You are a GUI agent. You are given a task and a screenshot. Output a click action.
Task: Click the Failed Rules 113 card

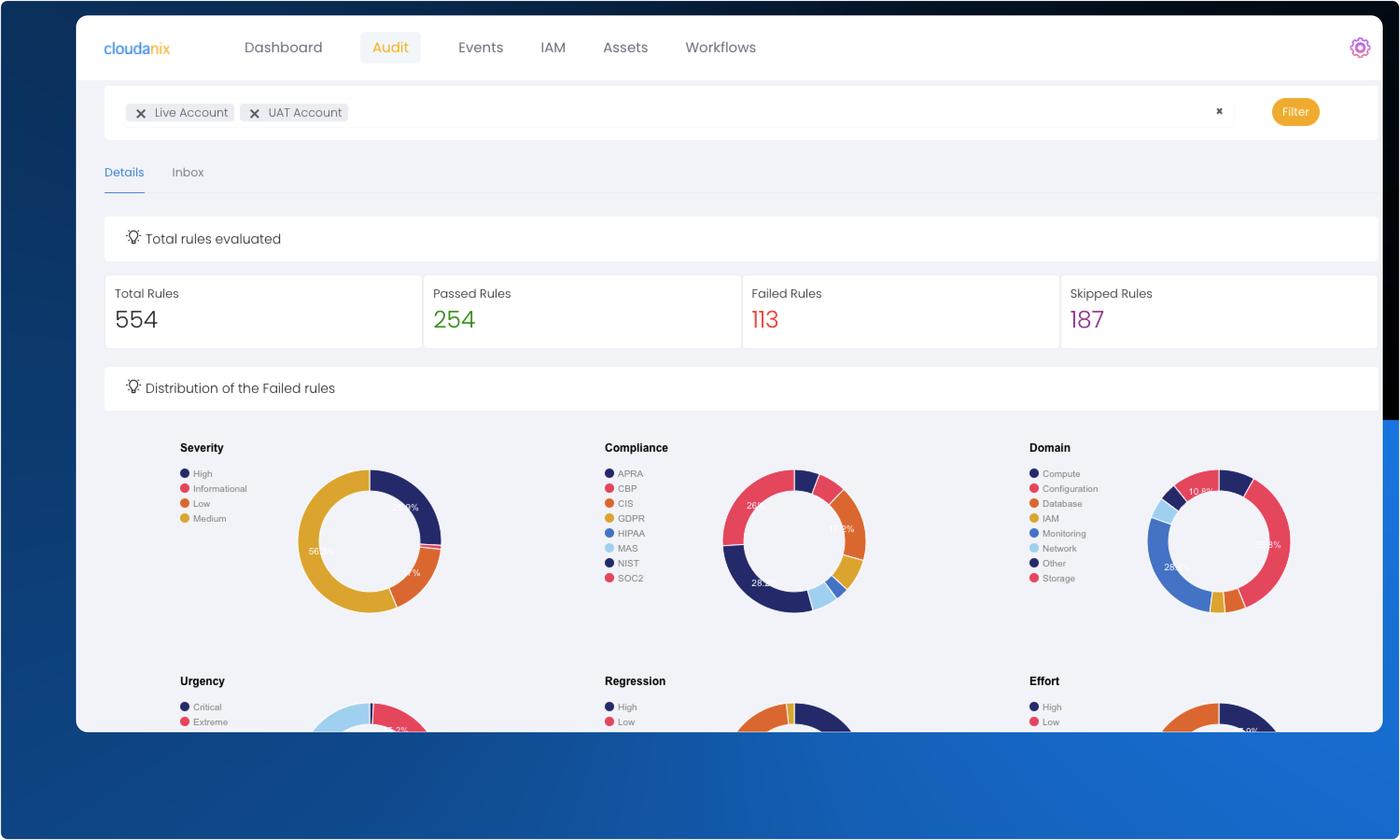pyautogui.click(x=900, y=311)
